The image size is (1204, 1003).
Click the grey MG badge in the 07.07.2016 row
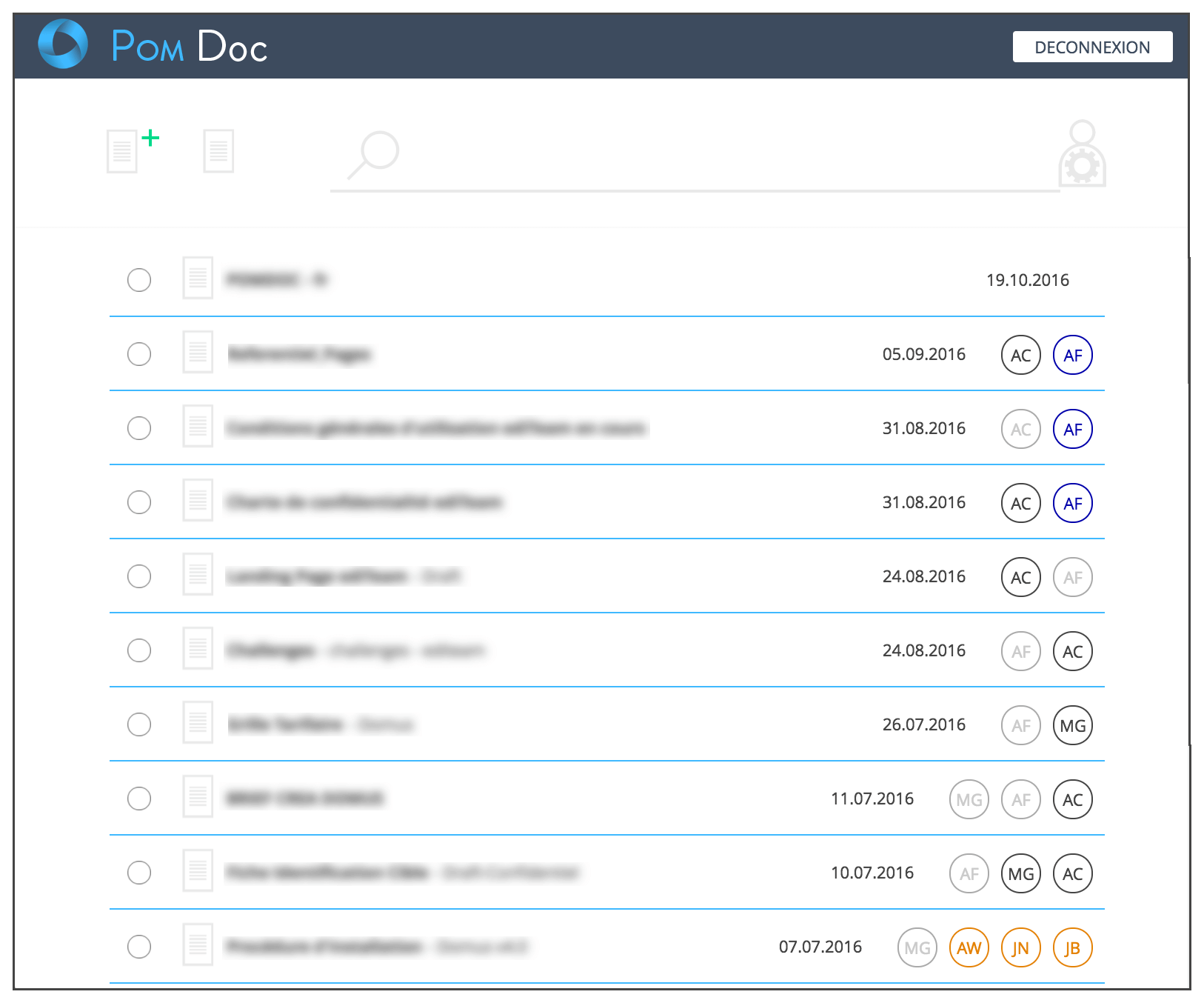917,947
